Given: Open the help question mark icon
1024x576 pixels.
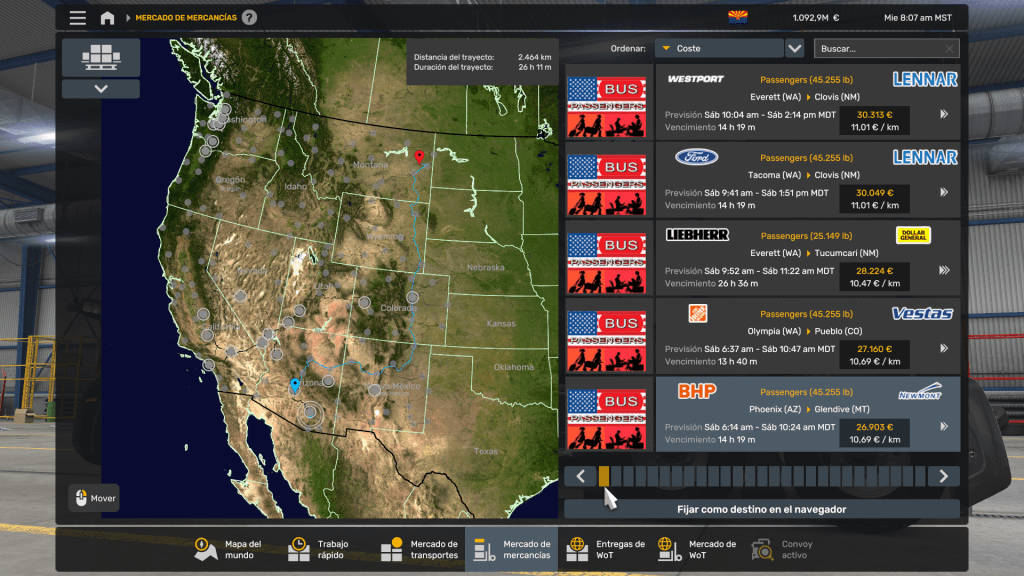Looking at the screenshot, I should (x=249, y=17).
